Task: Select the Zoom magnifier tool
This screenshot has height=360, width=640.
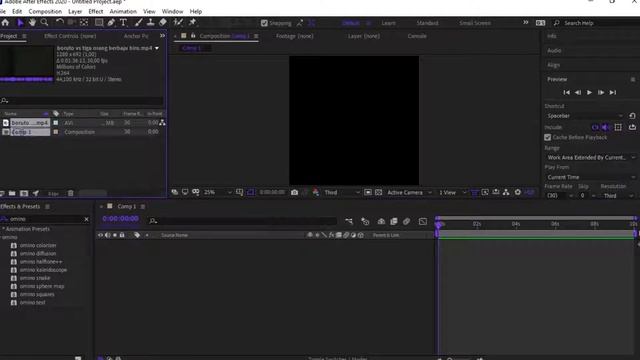Action: click(x=44, y=22)
